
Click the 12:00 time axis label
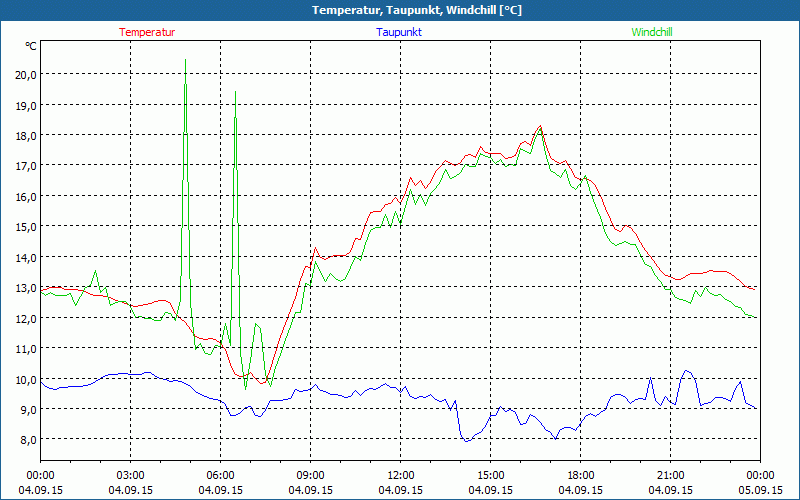400,474
